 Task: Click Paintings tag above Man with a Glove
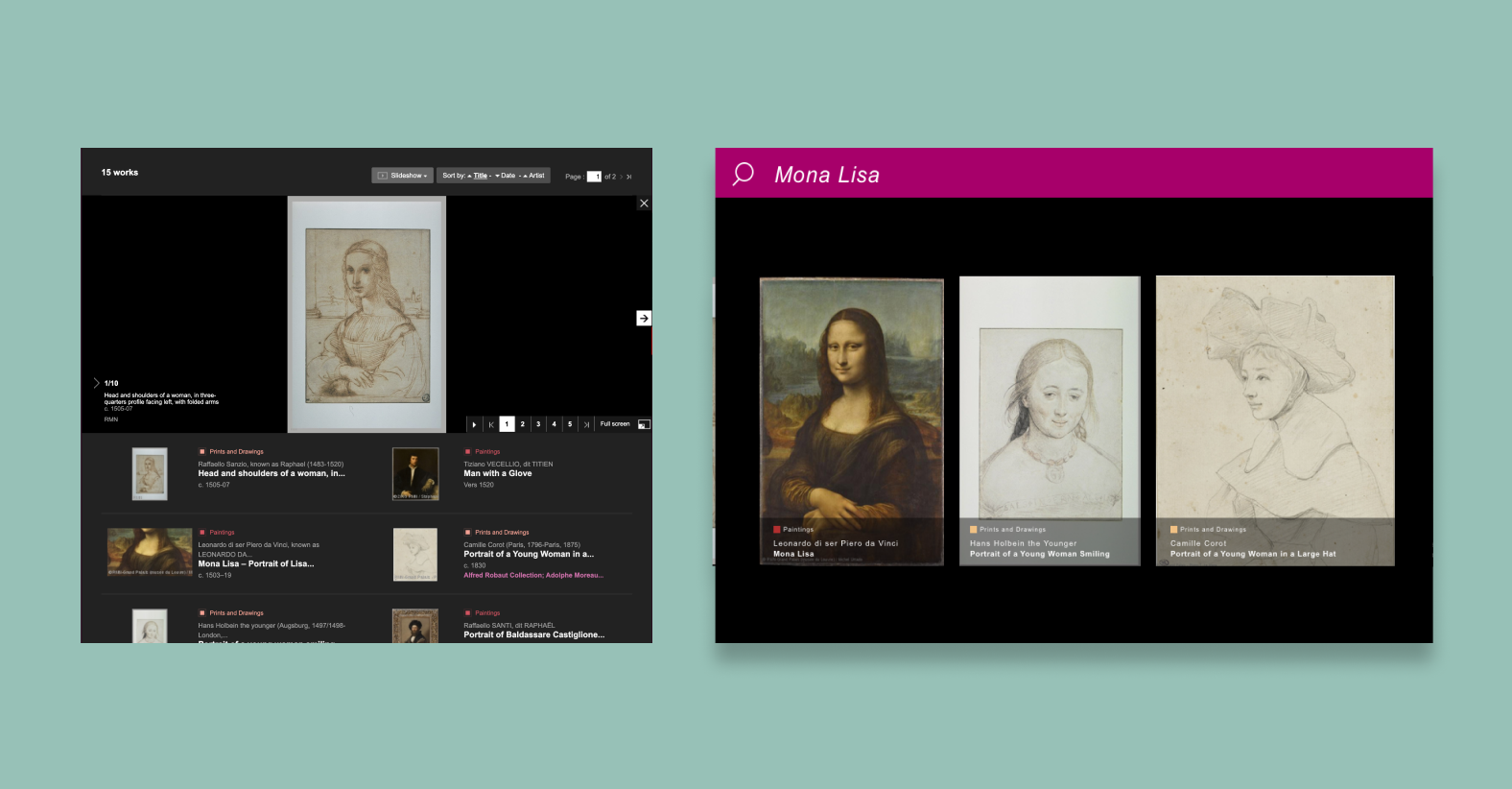[x=487, y=451]
